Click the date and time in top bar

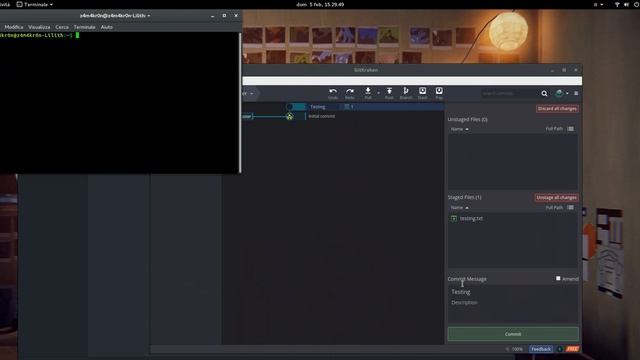[320, 4]
